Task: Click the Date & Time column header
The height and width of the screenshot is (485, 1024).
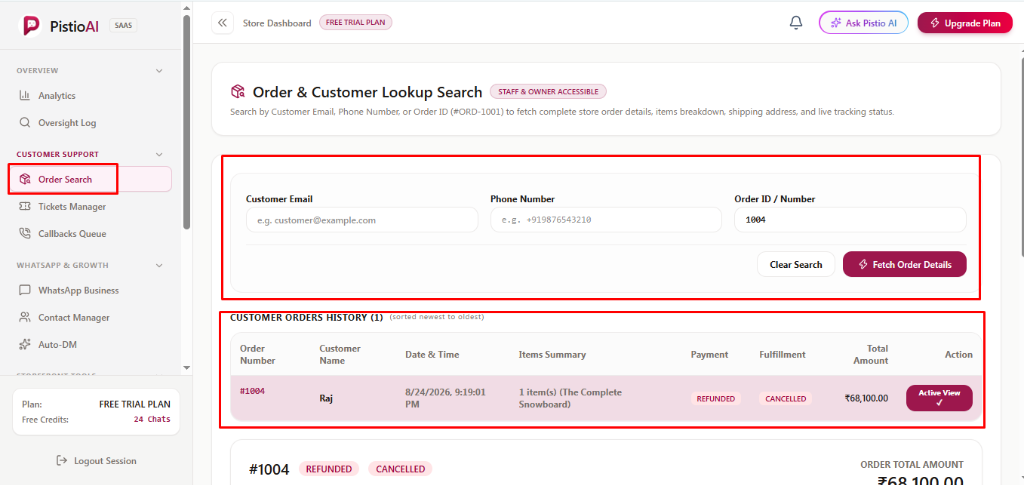Action: (x=432, y=354)
